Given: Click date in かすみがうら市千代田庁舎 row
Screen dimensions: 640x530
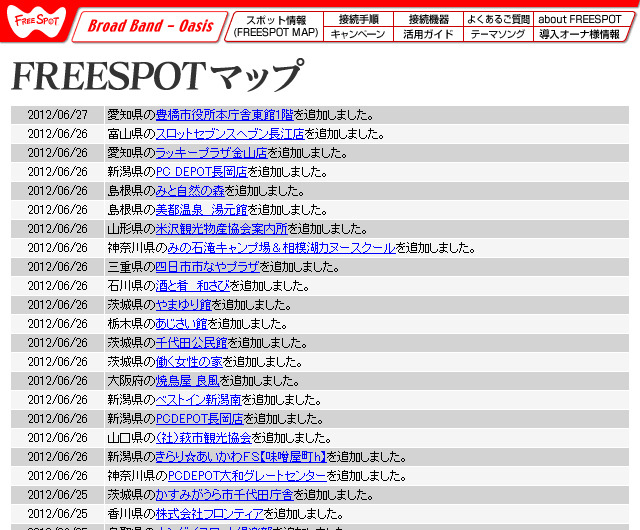Looking at the screenshot, I should coord(58,495).
